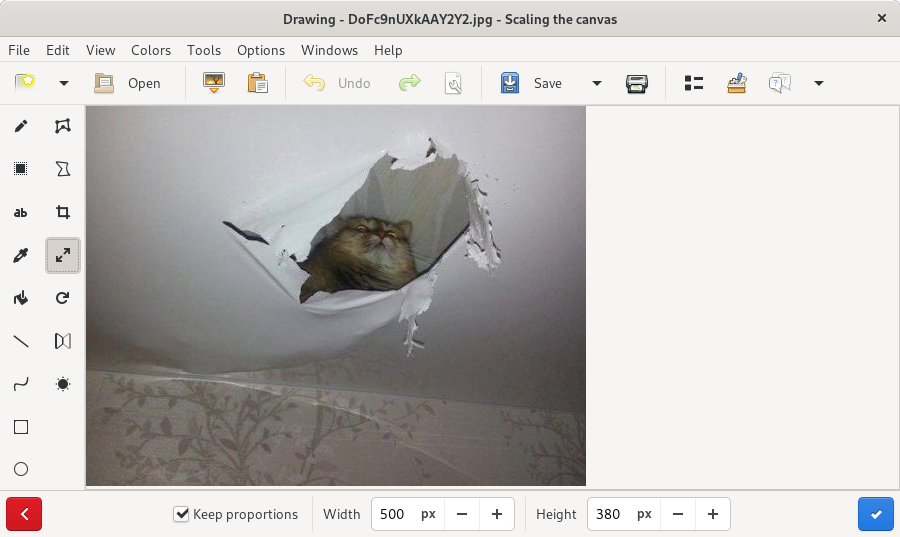Paste from clipboard icon
Image resolution: width=900 pixels, height=537 pixels.
click(258, 84)
